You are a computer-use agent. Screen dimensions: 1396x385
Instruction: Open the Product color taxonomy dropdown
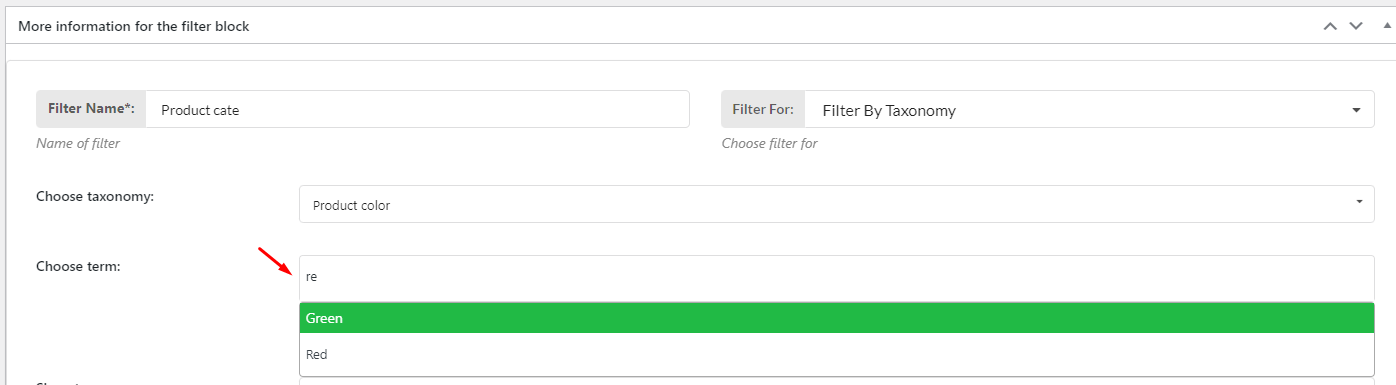[x=836, y=204]
